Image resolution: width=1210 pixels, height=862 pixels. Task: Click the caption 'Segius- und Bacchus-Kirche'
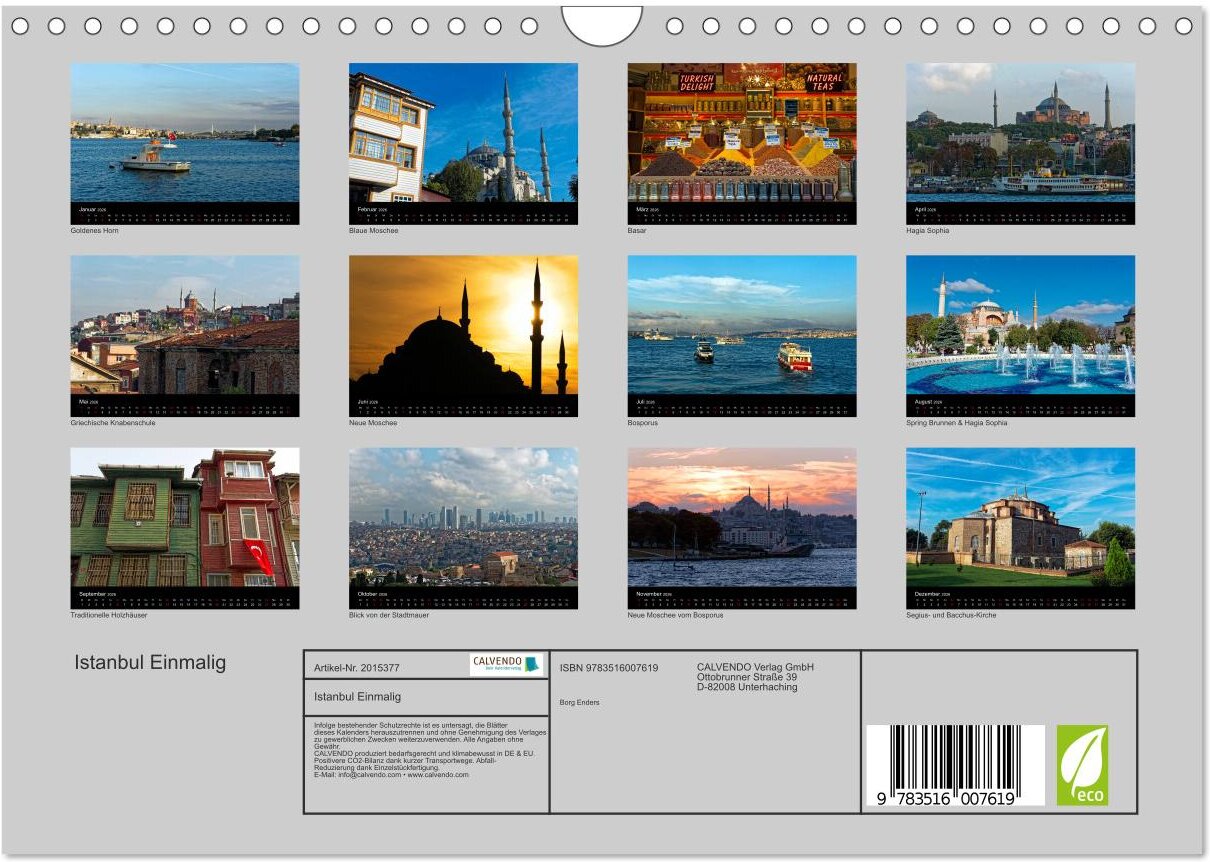click(951, 615)
